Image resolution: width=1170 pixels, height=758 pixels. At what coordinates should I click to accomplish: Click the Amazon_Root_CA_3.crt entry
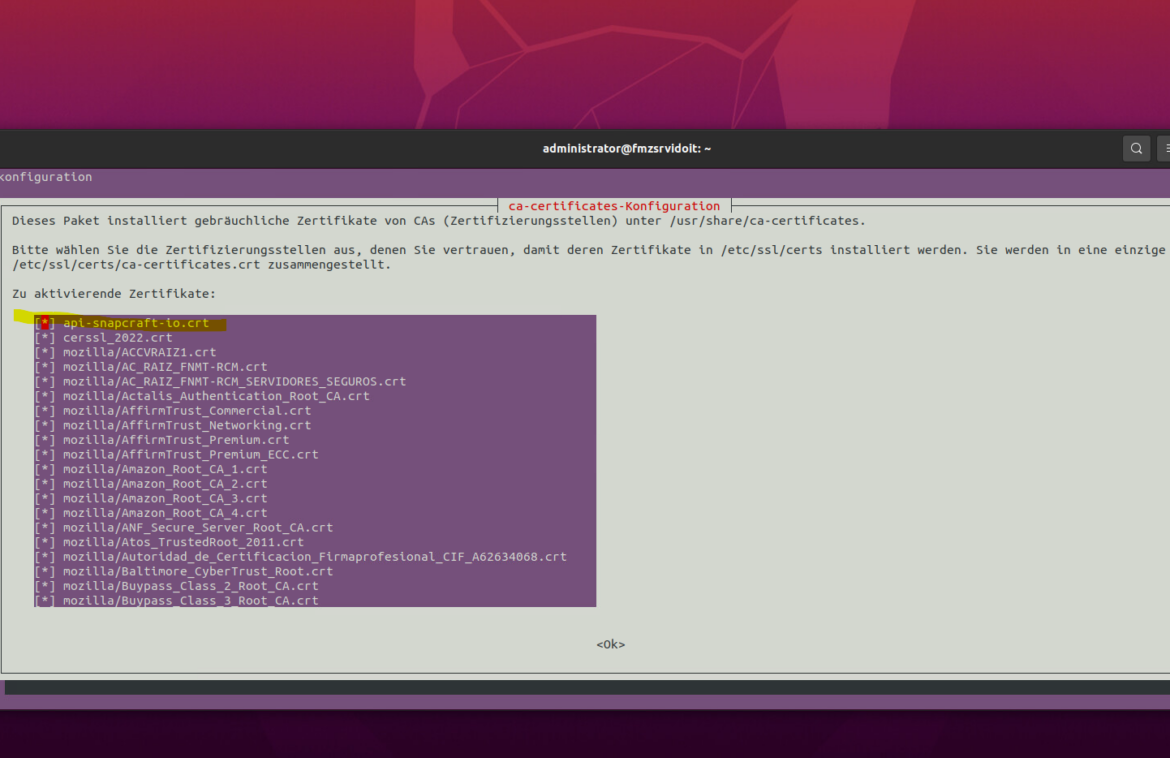click(x=165, y=498)
